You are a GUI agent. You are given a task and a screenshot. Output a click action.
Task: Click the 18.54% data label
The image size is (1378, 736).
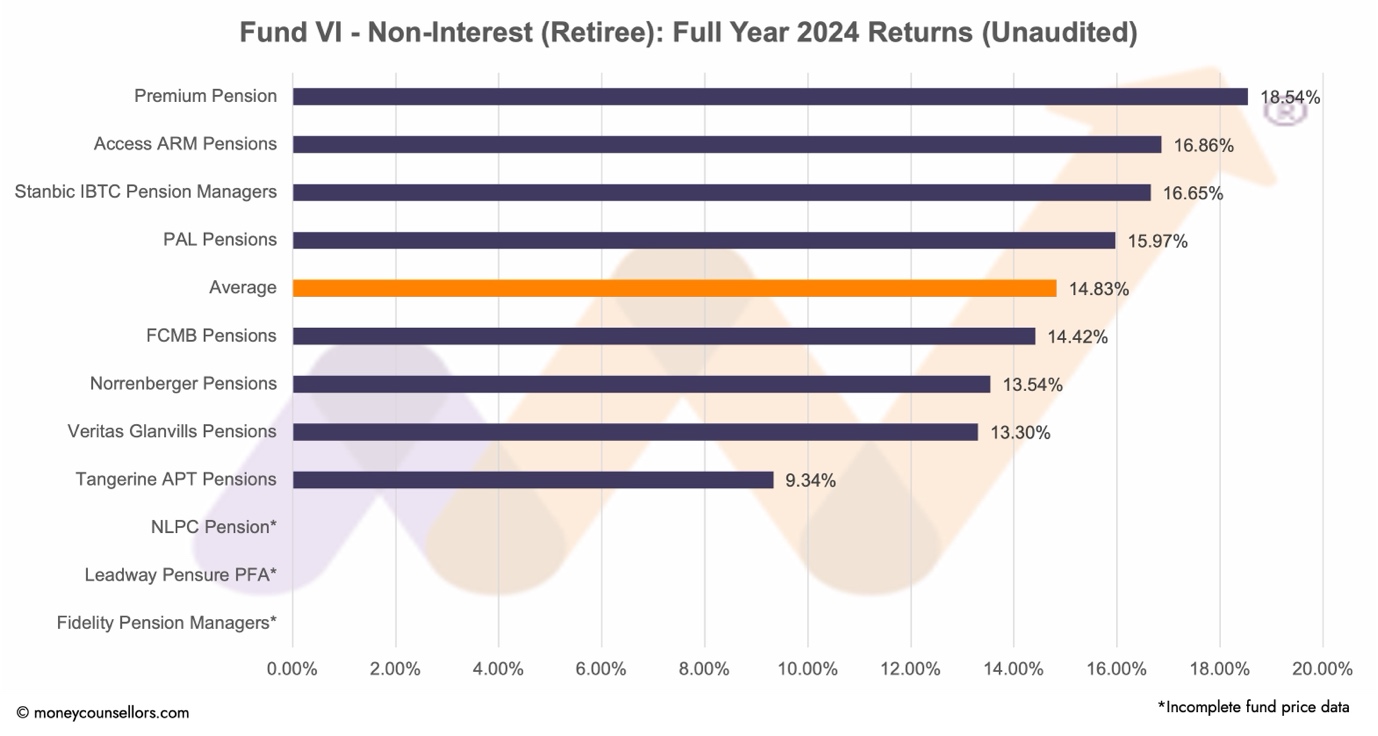(x=1290, y=97)
